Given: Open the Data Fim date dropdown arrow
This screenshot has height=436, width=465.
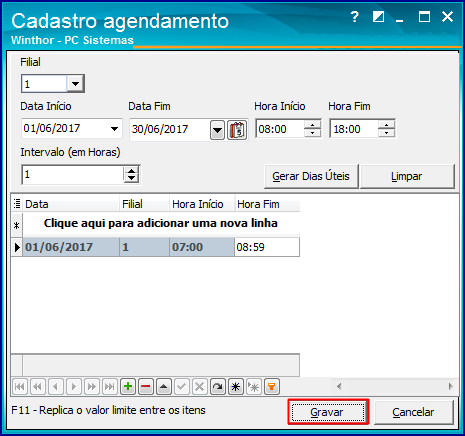Looking at the screenshot, I should click(x=217, y=130).
